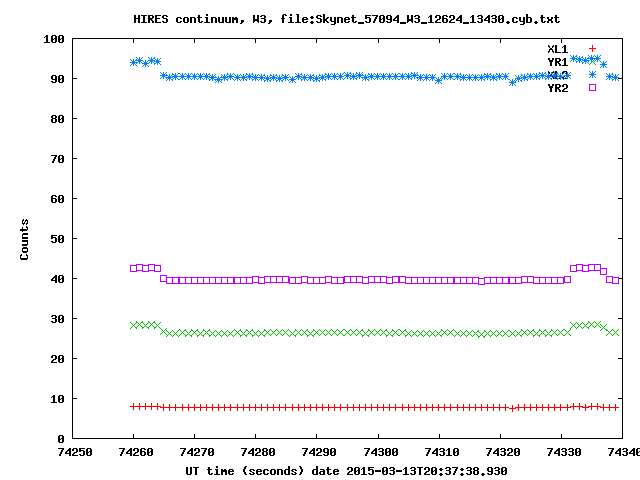Click the UT time x-axis label
Image resolution: width=640 pixels, height=480 pixels.
click(347, 471)
